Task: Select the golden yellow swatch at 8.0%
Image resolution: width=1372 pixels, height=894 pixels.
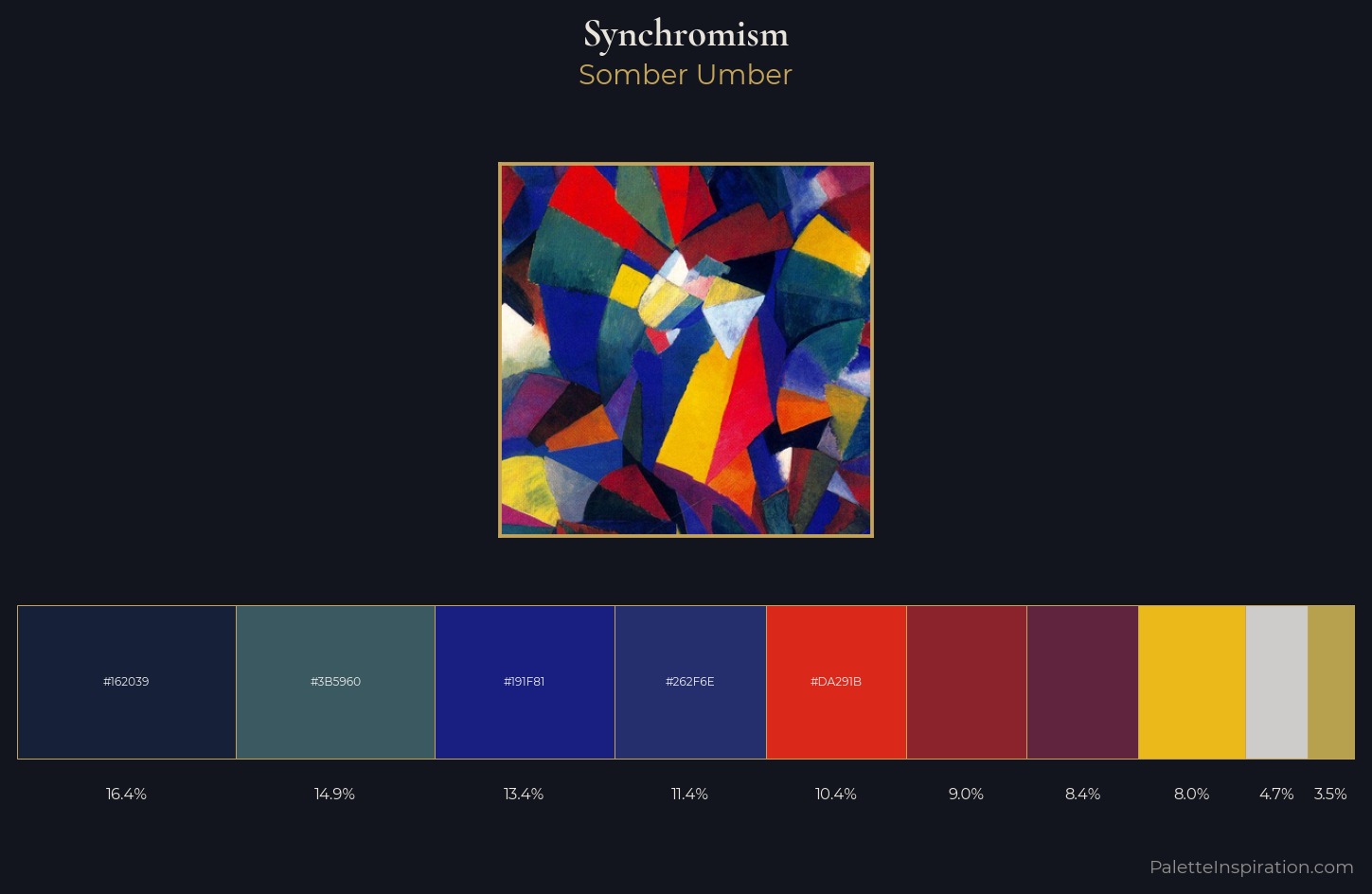Action: click(x=1192, y=682)
